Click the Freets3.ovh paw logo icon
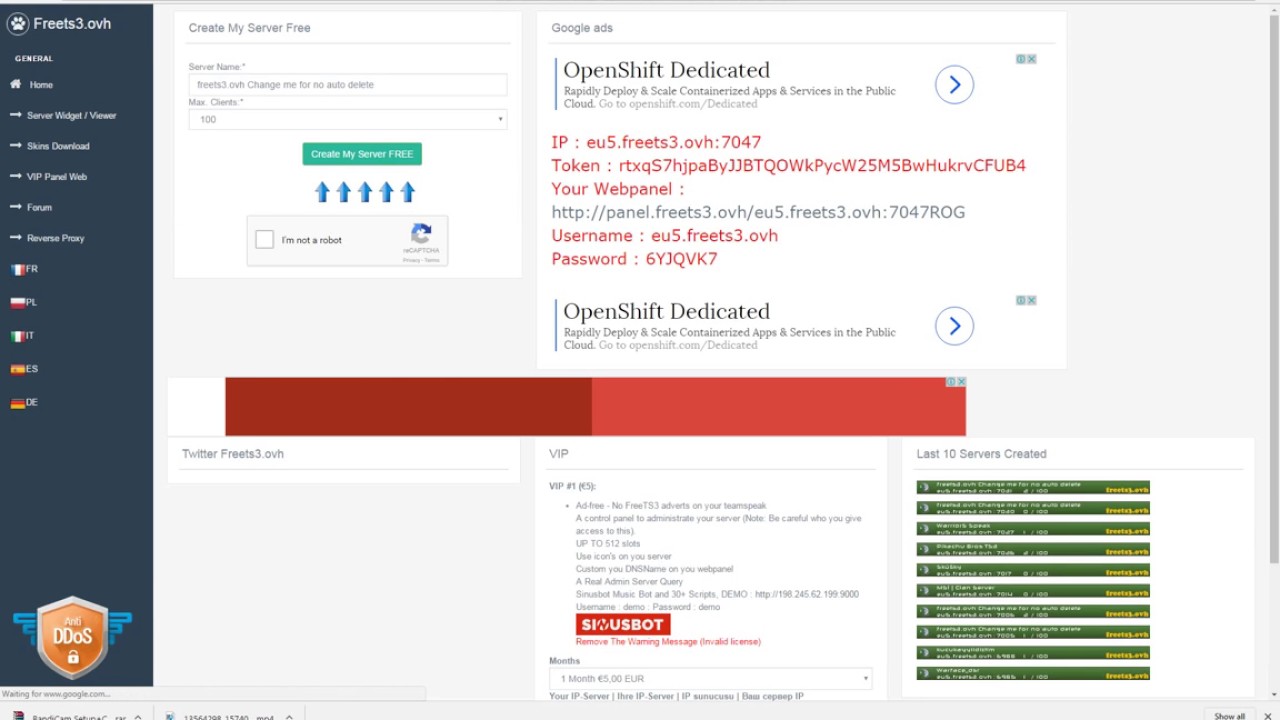1280x720 pixels. click(x=18, y=23)
